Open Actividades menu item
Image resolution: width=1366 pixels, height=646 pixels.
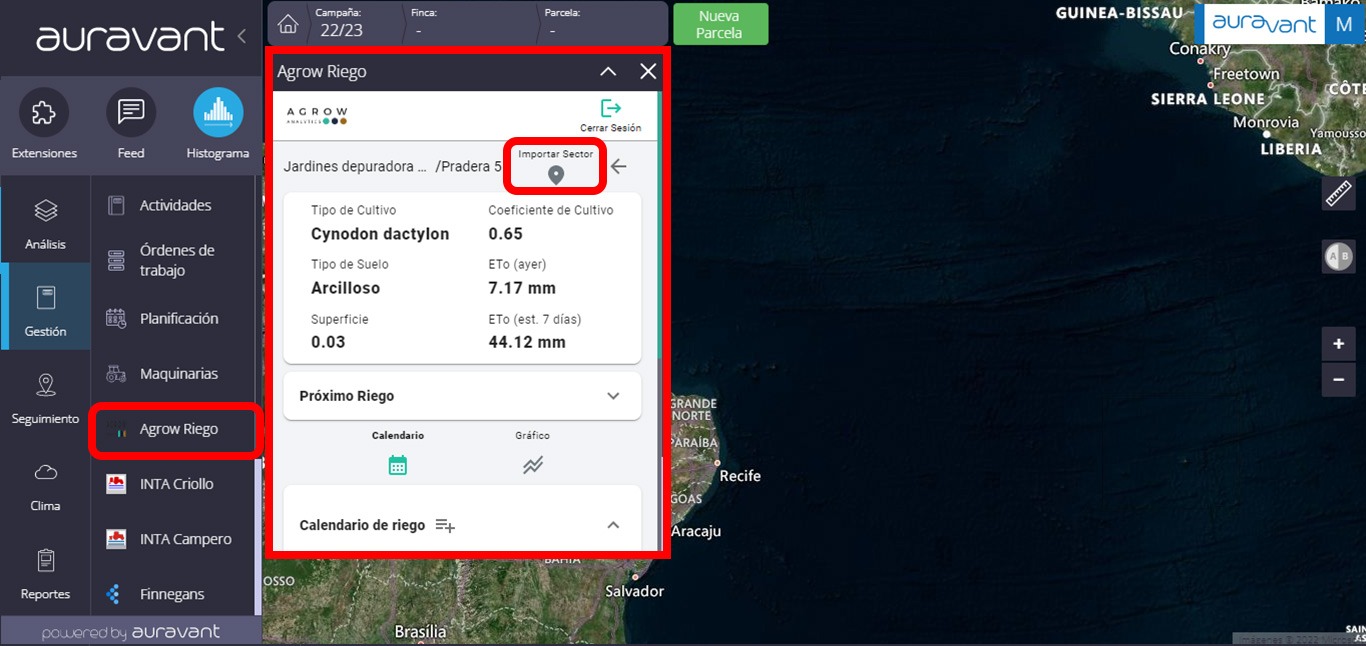(x=175, y=205)
